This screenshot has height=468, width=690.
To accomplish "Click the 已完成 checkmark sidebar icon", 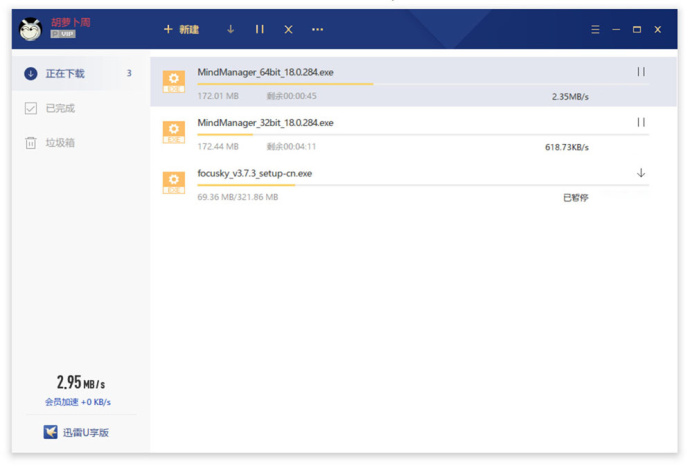I will tap(31, 108).
